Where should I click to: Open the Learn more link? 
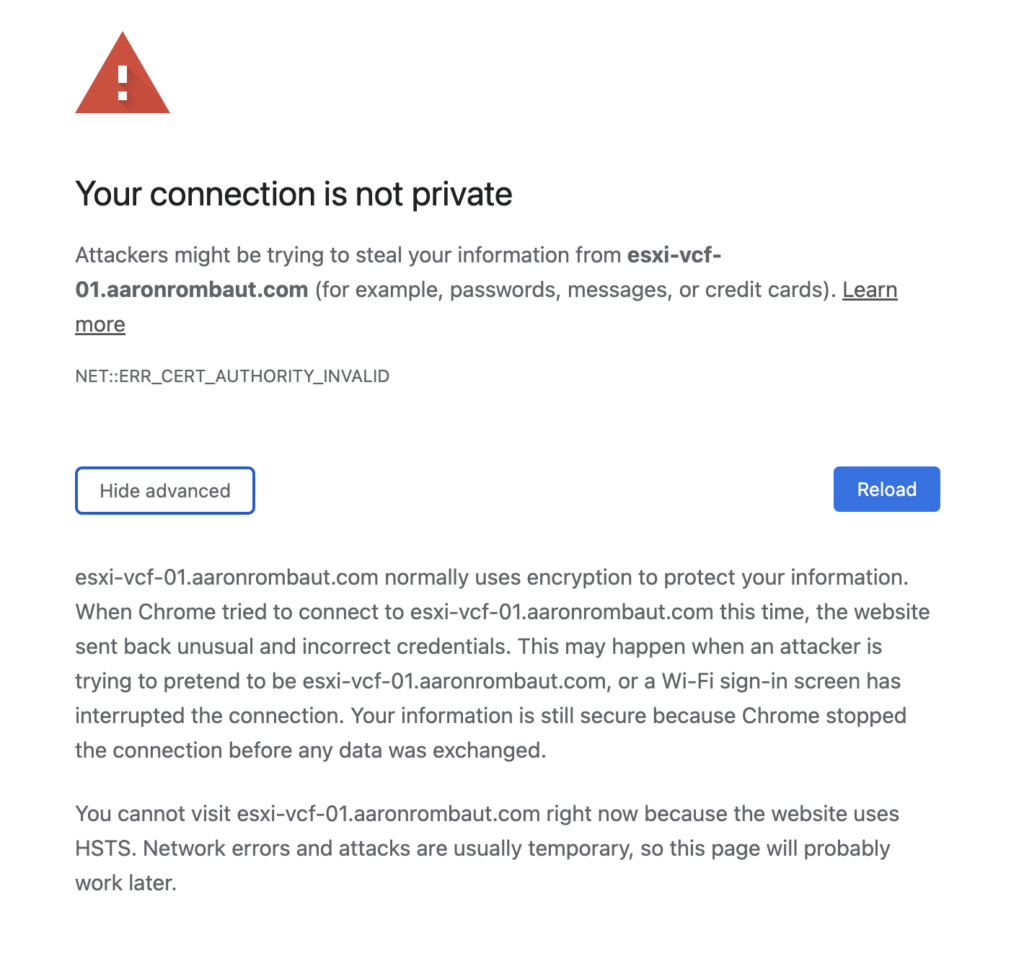point(869,290)
